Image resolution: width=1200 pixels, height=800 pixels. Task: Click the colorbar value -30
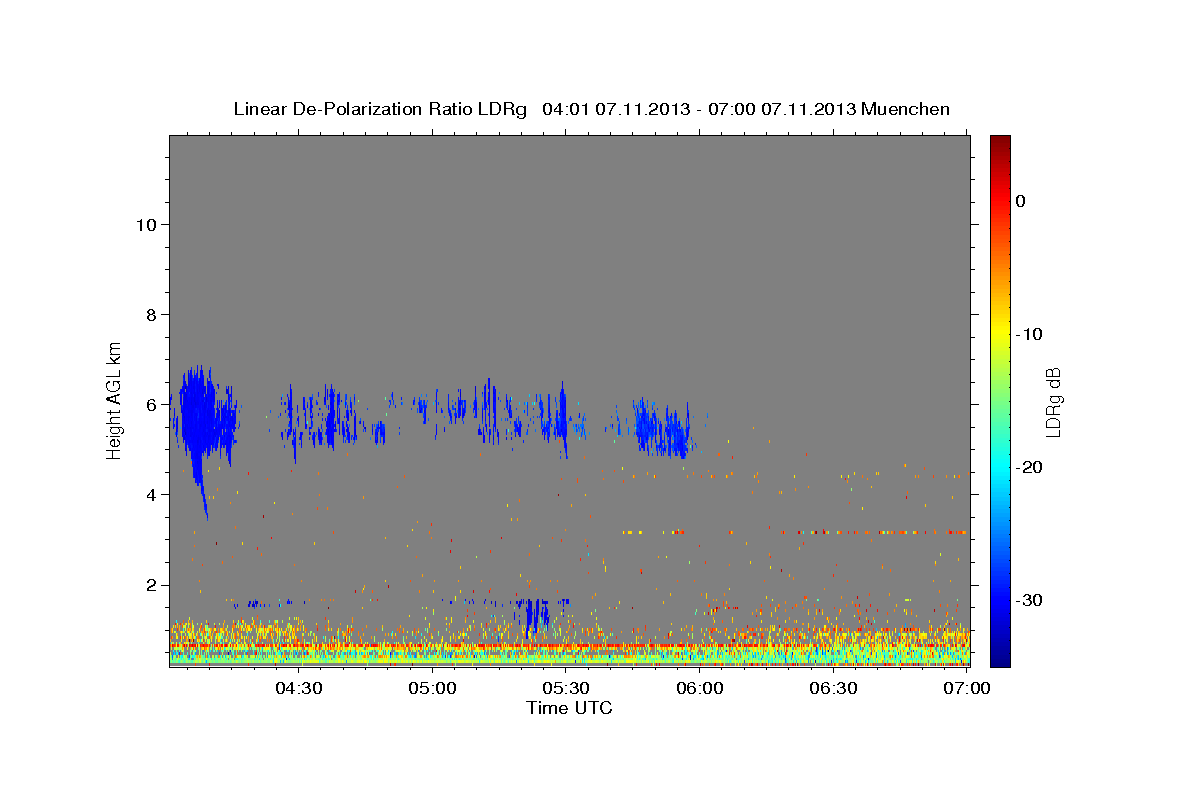pyautogui.click(x=1029, y=600)
